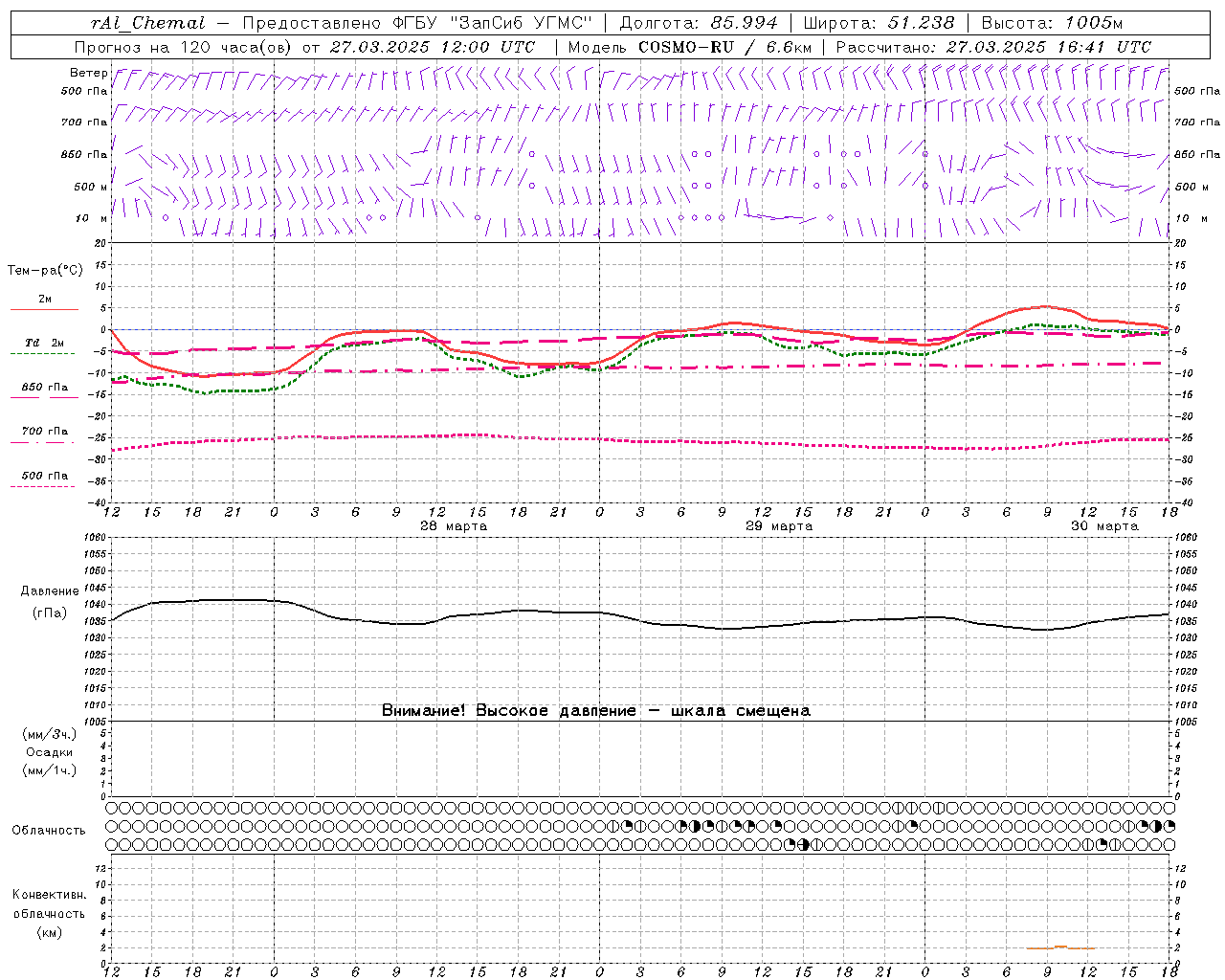Screen dimensions: 1225x980
Task: Click the 'Давление' pressure panel label
Action: (50, 591)
